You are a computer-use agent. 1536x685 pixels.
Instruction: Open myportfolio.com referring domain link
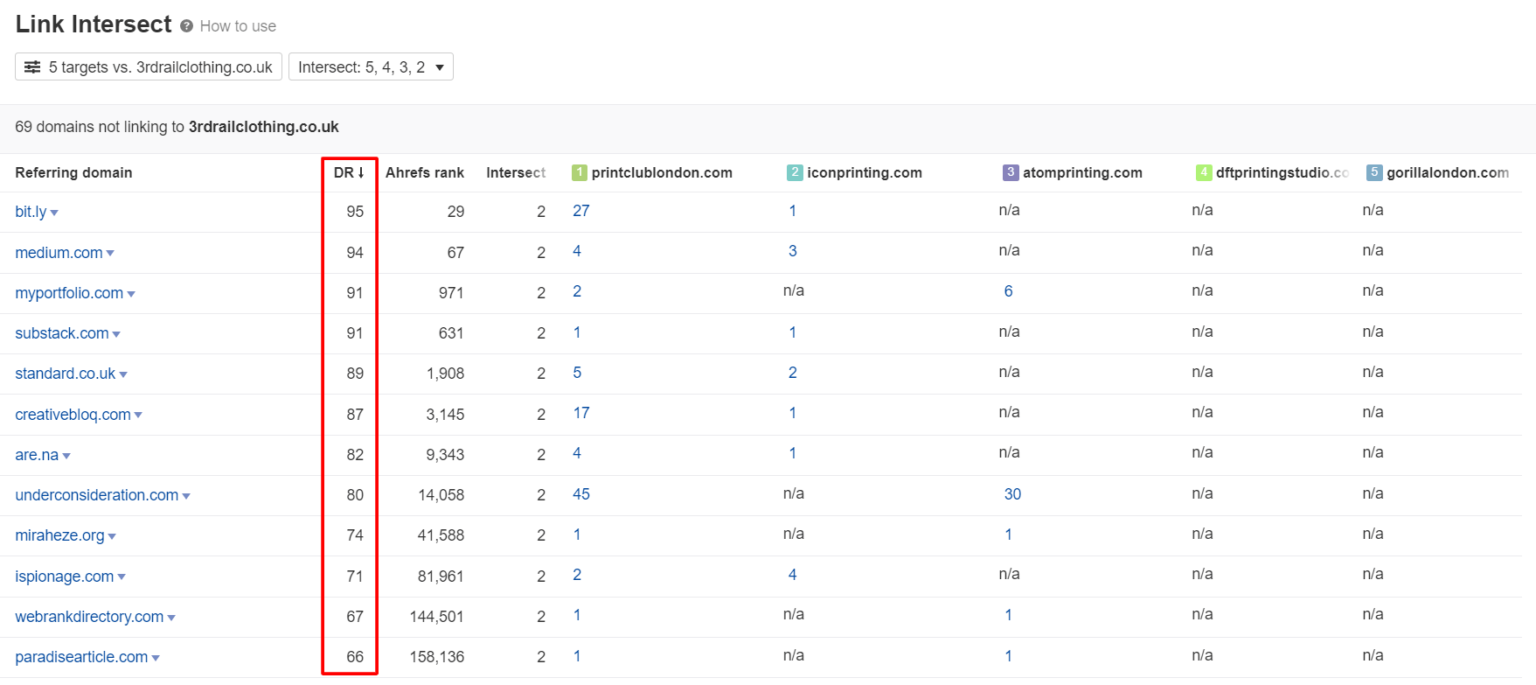click(69, 293)
